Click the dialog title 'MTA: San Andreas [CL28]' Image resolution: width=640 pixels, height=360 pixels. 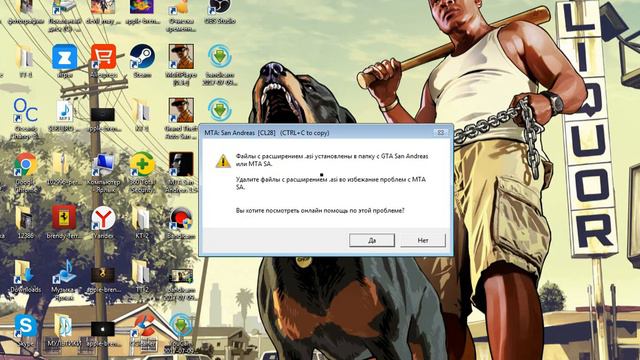click(x=240, y=133)
